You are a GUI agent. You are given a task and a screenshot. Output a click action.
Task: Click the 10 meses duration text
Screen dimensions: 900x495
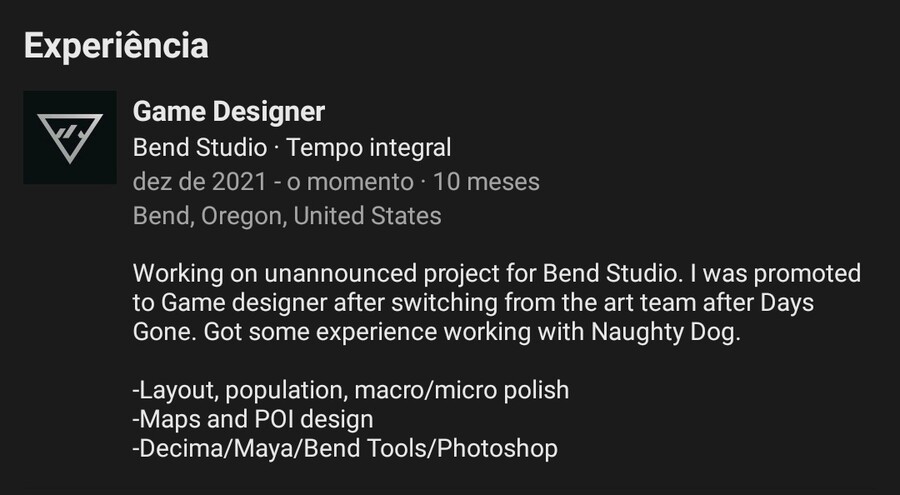coord(486,182)
